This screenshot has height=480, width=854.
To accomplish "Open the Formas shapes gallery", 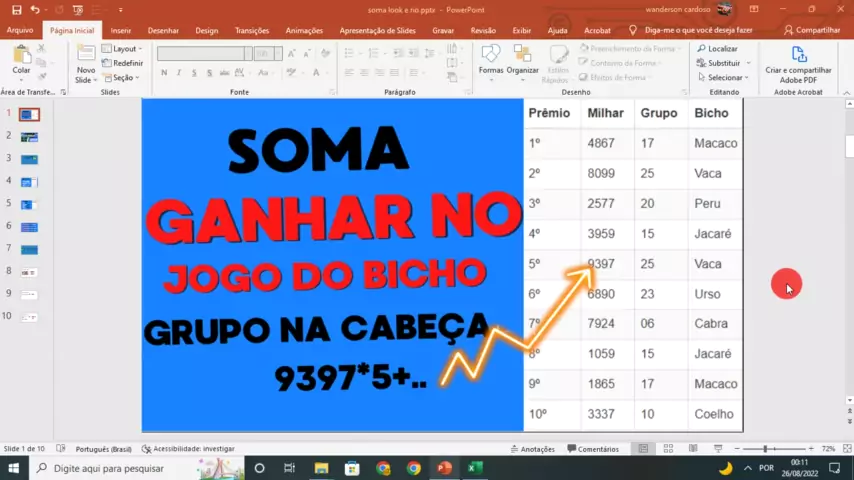I will coord(491,58).
